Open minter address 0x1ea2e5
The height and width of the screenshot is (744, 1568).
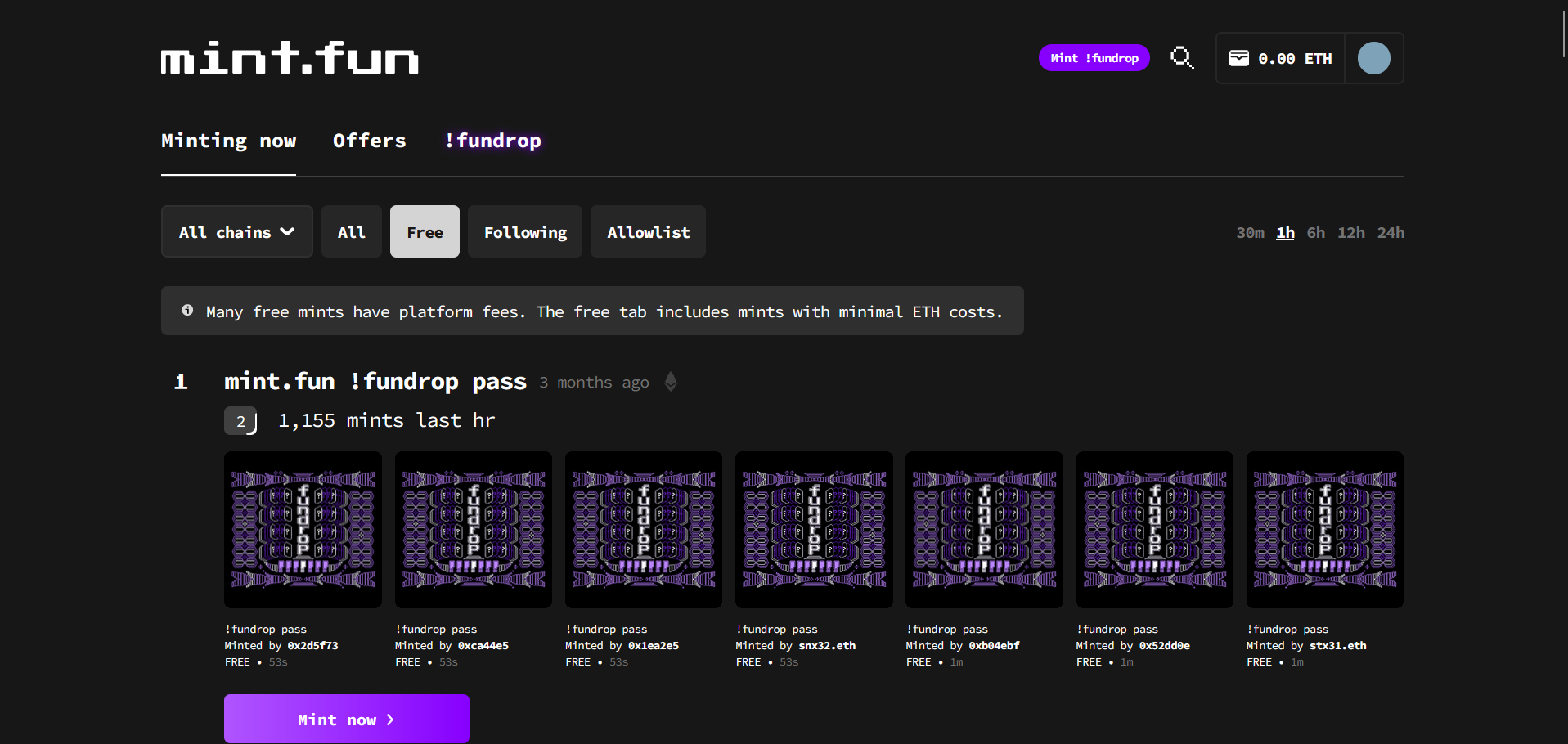654,646
